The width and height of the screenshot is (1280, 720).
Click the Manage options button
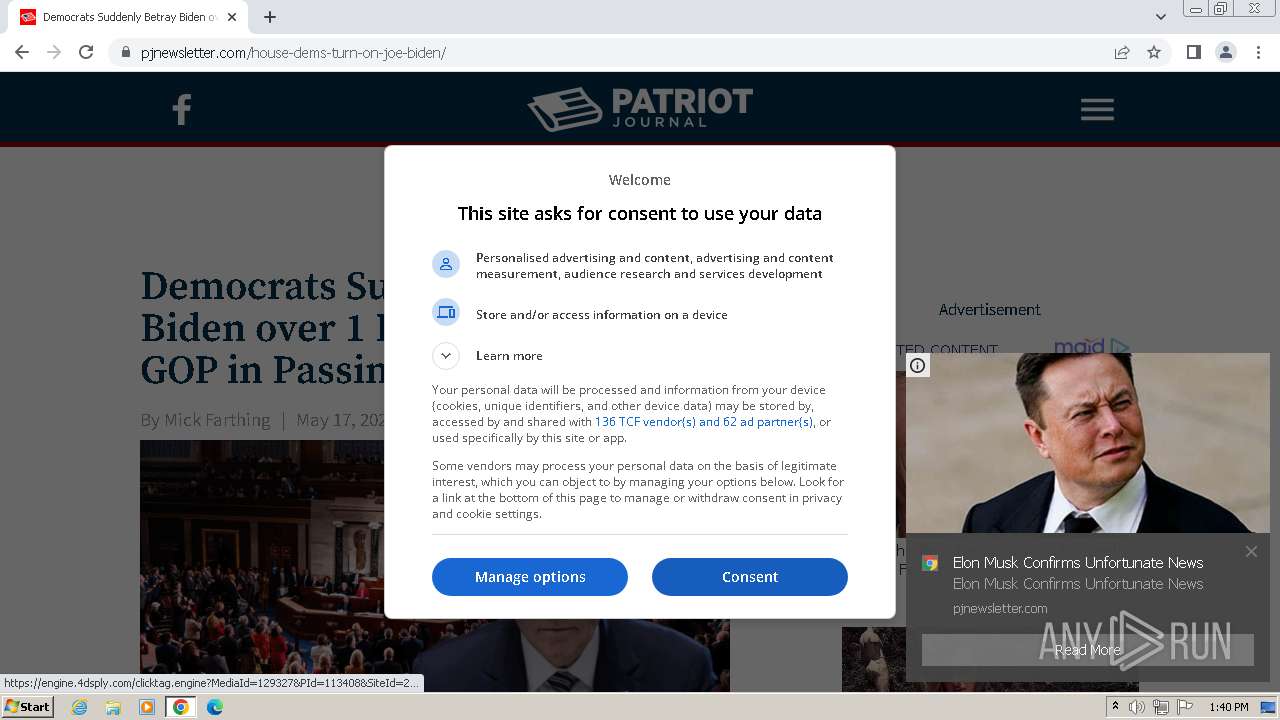click(530, 577)
